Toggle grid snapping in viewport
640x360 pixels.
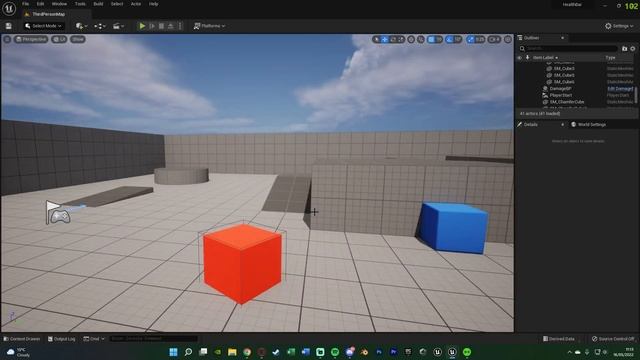point(431,39)
